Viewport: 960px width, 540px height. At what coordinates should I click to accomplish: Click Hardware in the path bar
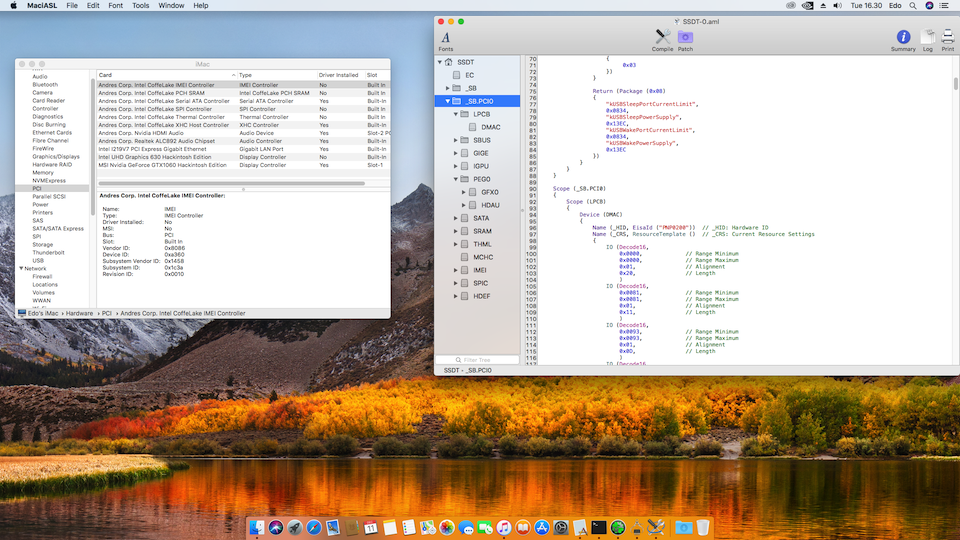pyautogui.click(x=80, y=313)
